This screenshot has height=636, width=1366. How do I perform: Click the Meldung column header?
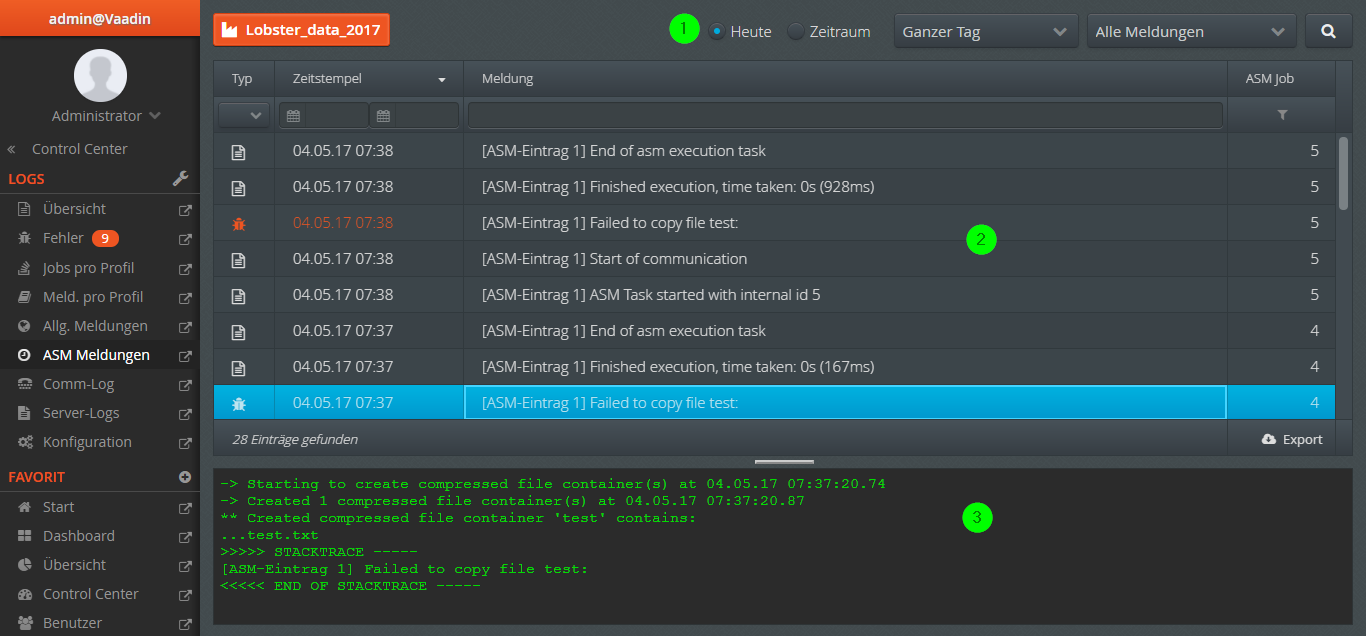click(x=845, y=78)
